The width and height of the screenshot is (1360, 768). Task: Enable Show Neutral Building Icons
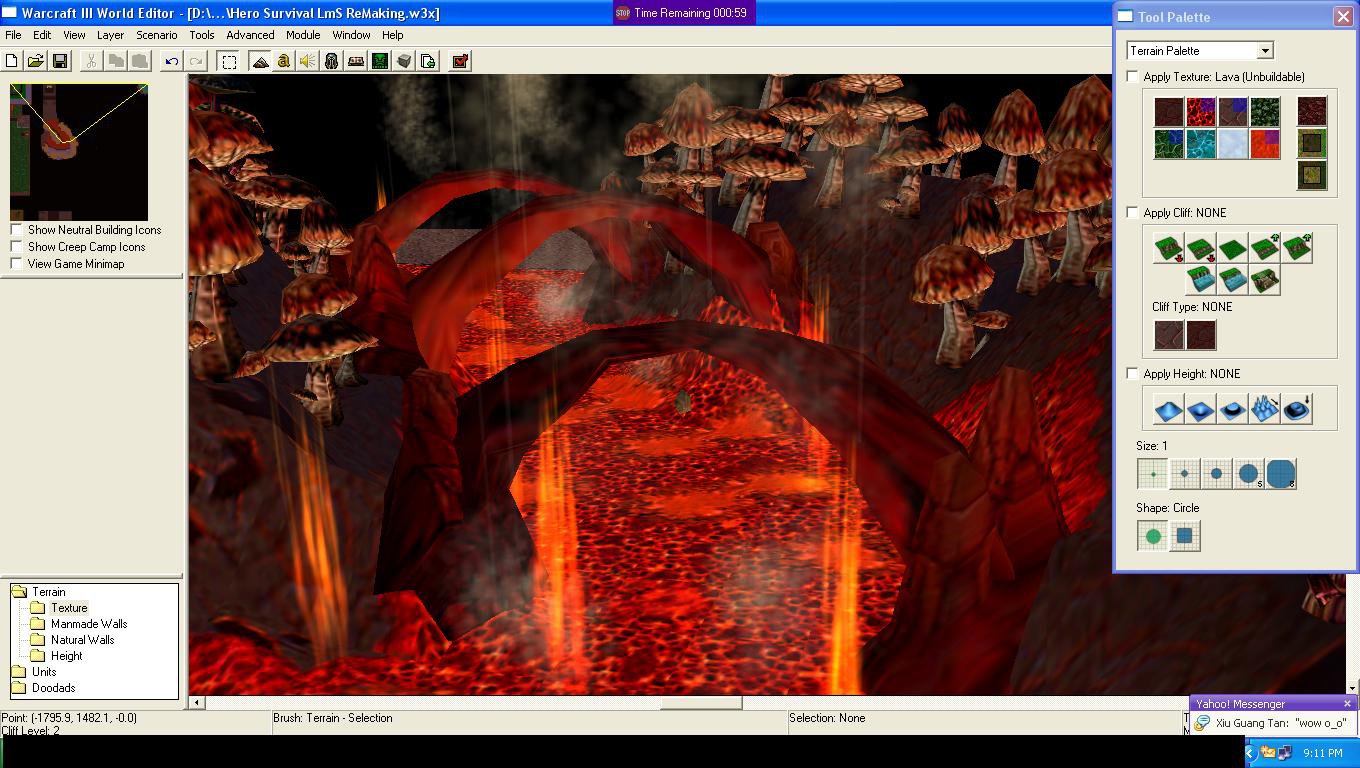pos(17,230)
